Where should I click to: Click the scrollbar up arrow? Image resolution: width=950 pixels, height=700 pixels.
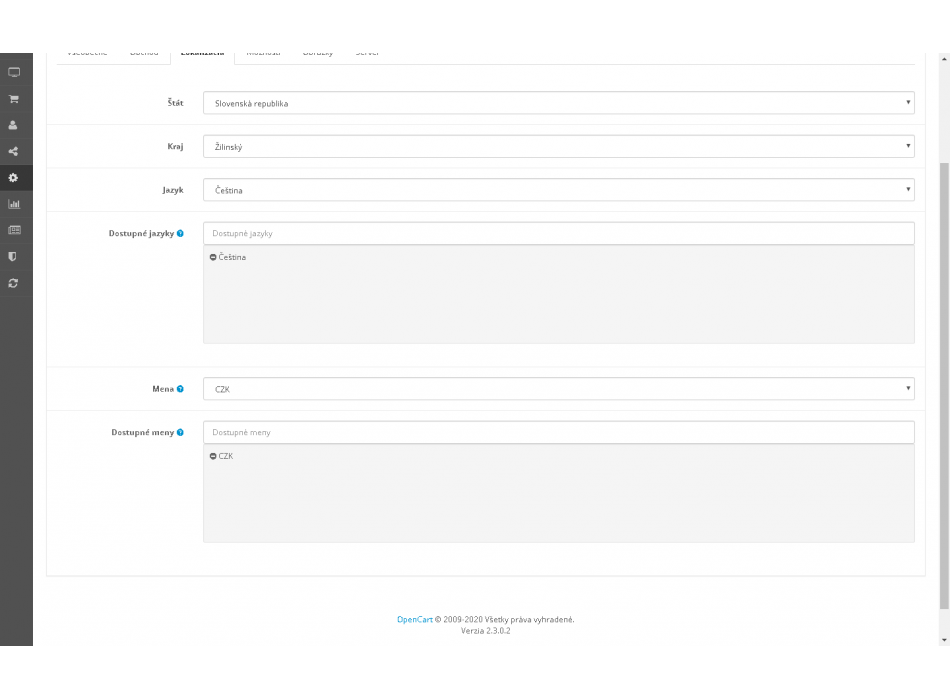point(944,59)
